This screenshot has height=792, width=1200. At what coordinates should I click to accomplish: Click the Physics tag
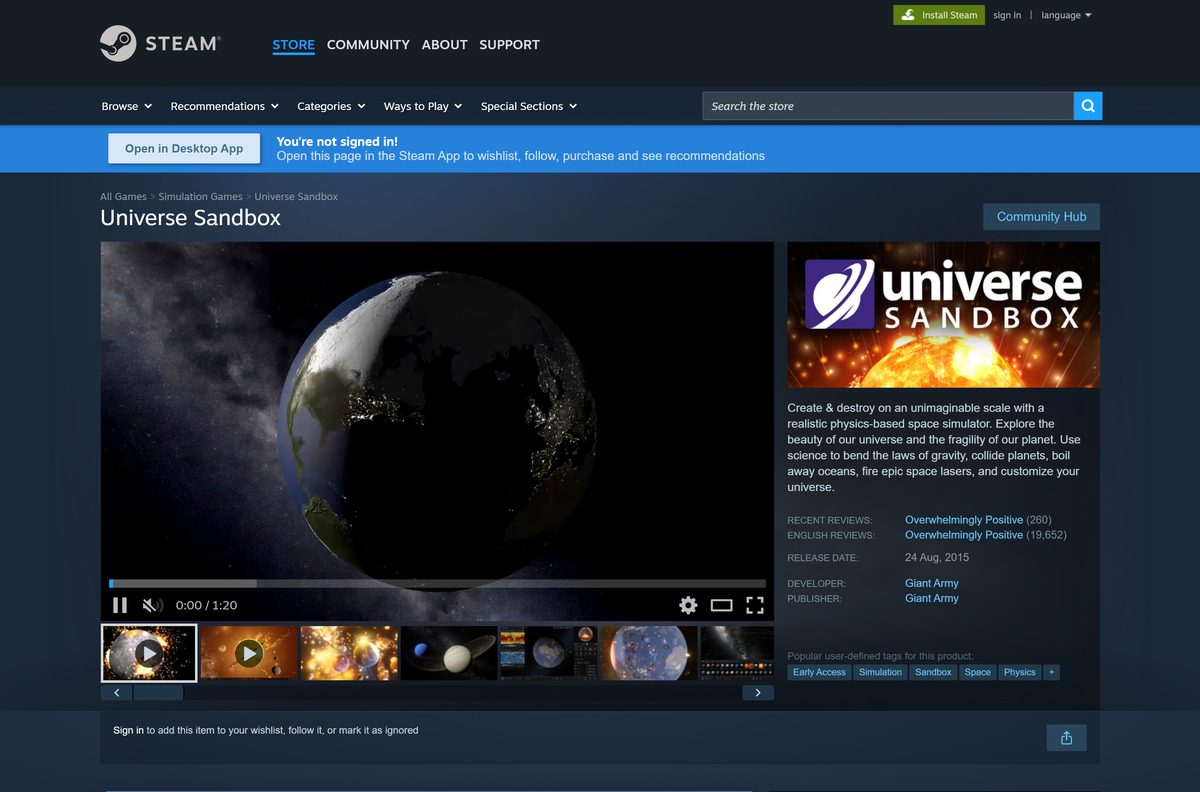[1020, 672]
